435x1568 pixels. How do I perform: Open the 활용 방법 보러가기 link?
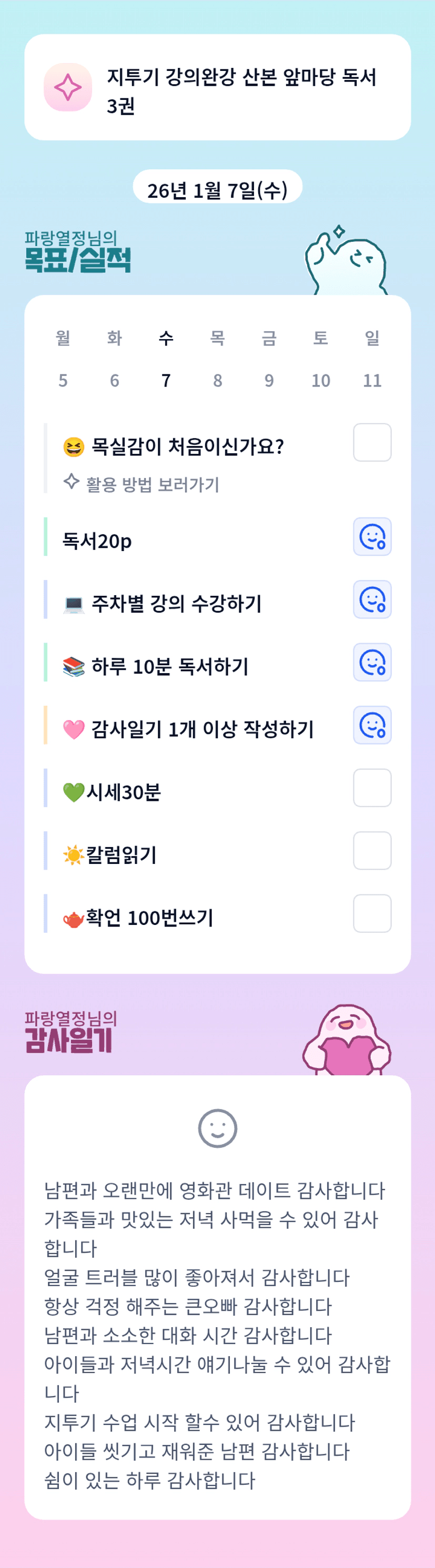click(x=151, y=484)
